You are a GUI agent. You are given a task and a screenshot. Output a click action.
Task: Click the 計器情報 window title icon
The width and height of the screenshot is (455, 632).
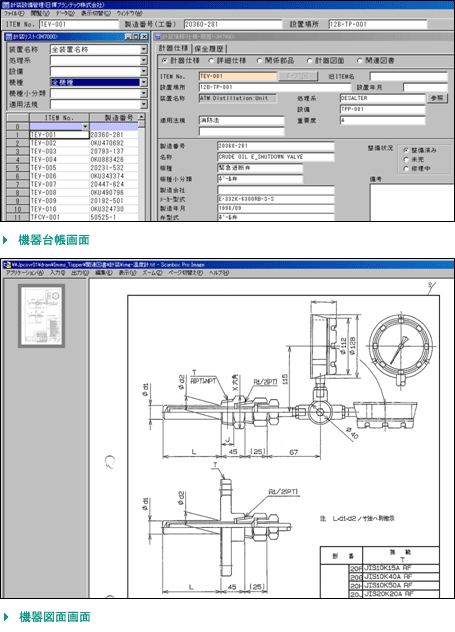tap(158, 37)
